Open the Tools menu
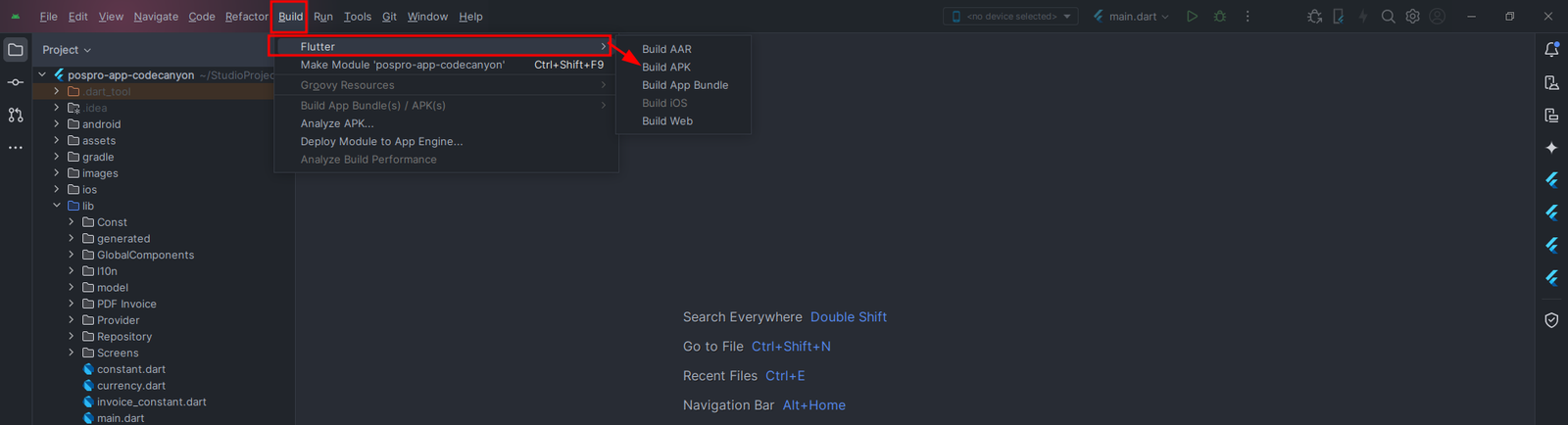 click(358, 17)
